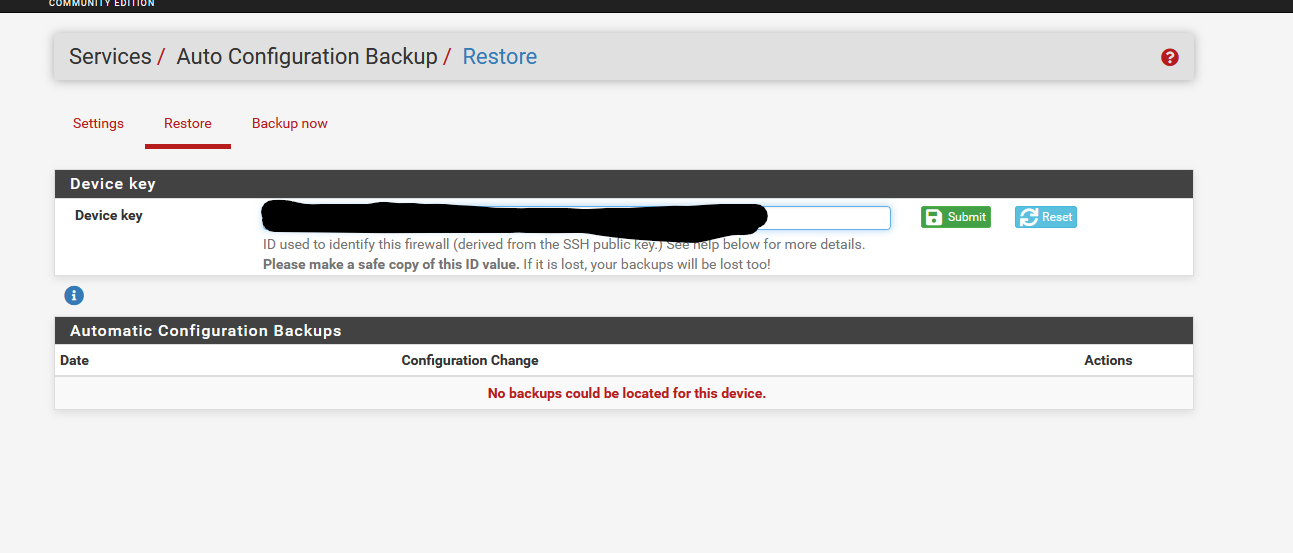Viewport: 1293px width, 553px height.
Task: Click the Date column header
Action: [75, 360]
